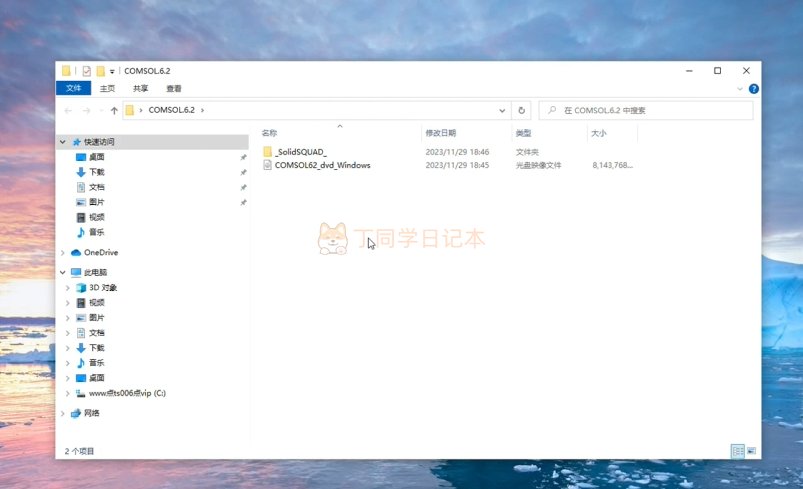
Task: Go up one folder level arrow
Action: (114, 110)
